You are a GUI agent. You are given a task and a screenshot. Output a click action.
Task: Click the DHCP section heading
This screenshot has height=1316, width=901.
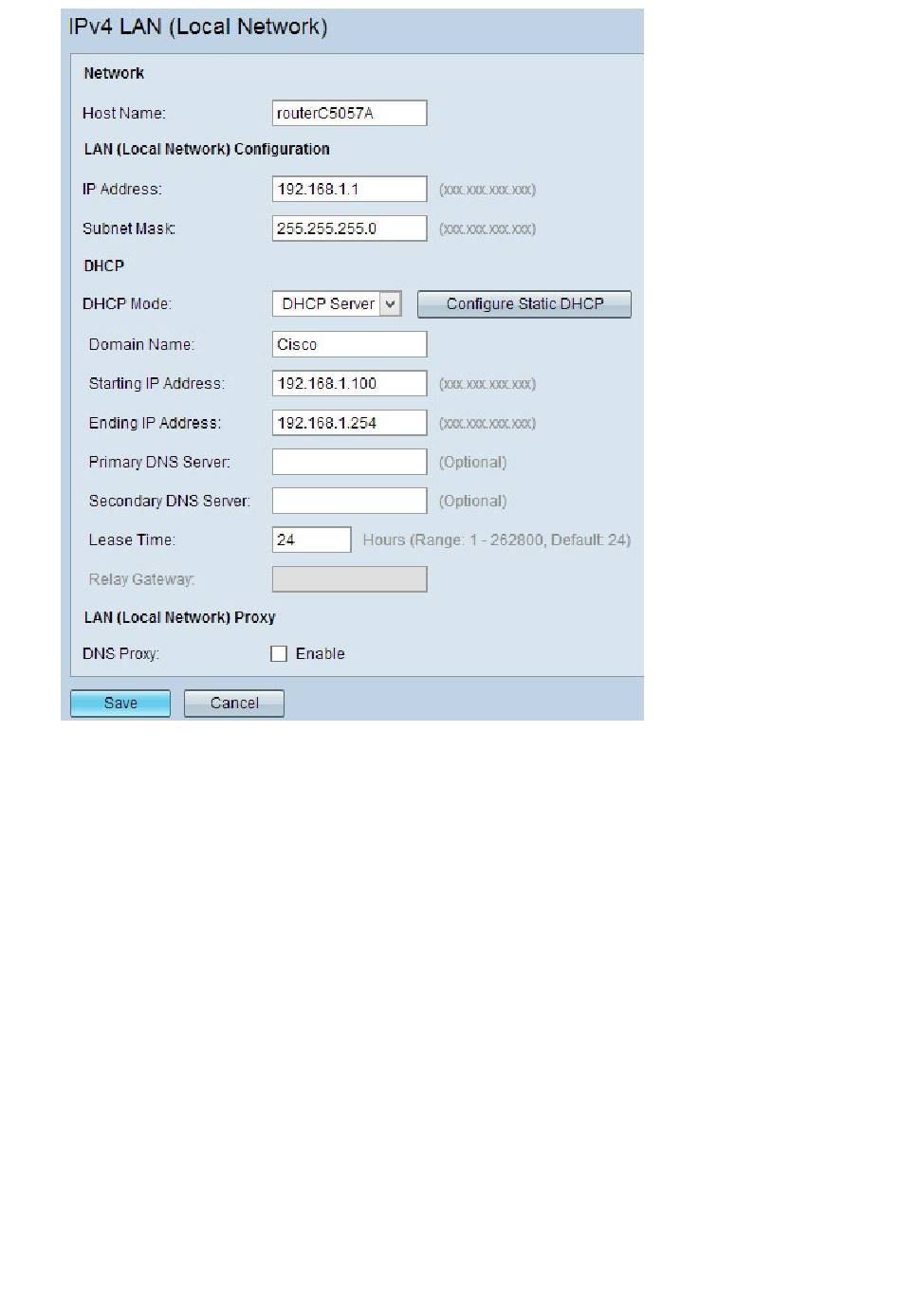tap(103, 265)
